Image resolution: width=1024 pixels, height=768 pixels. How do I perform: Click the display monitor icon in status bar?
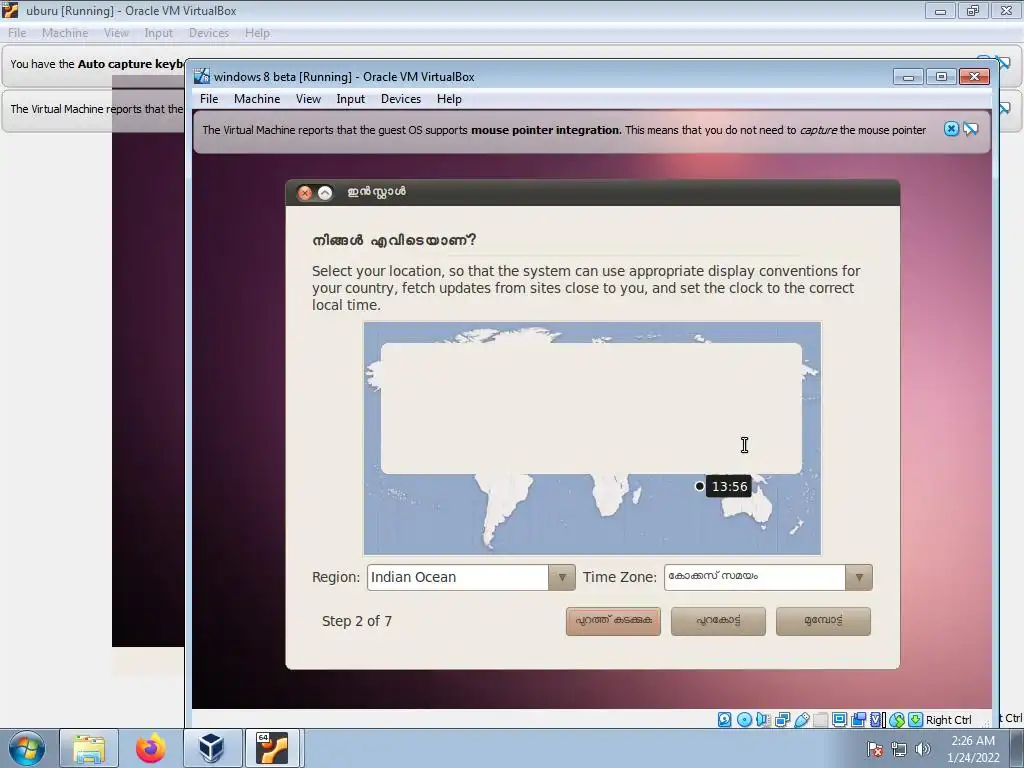[840, 720]
